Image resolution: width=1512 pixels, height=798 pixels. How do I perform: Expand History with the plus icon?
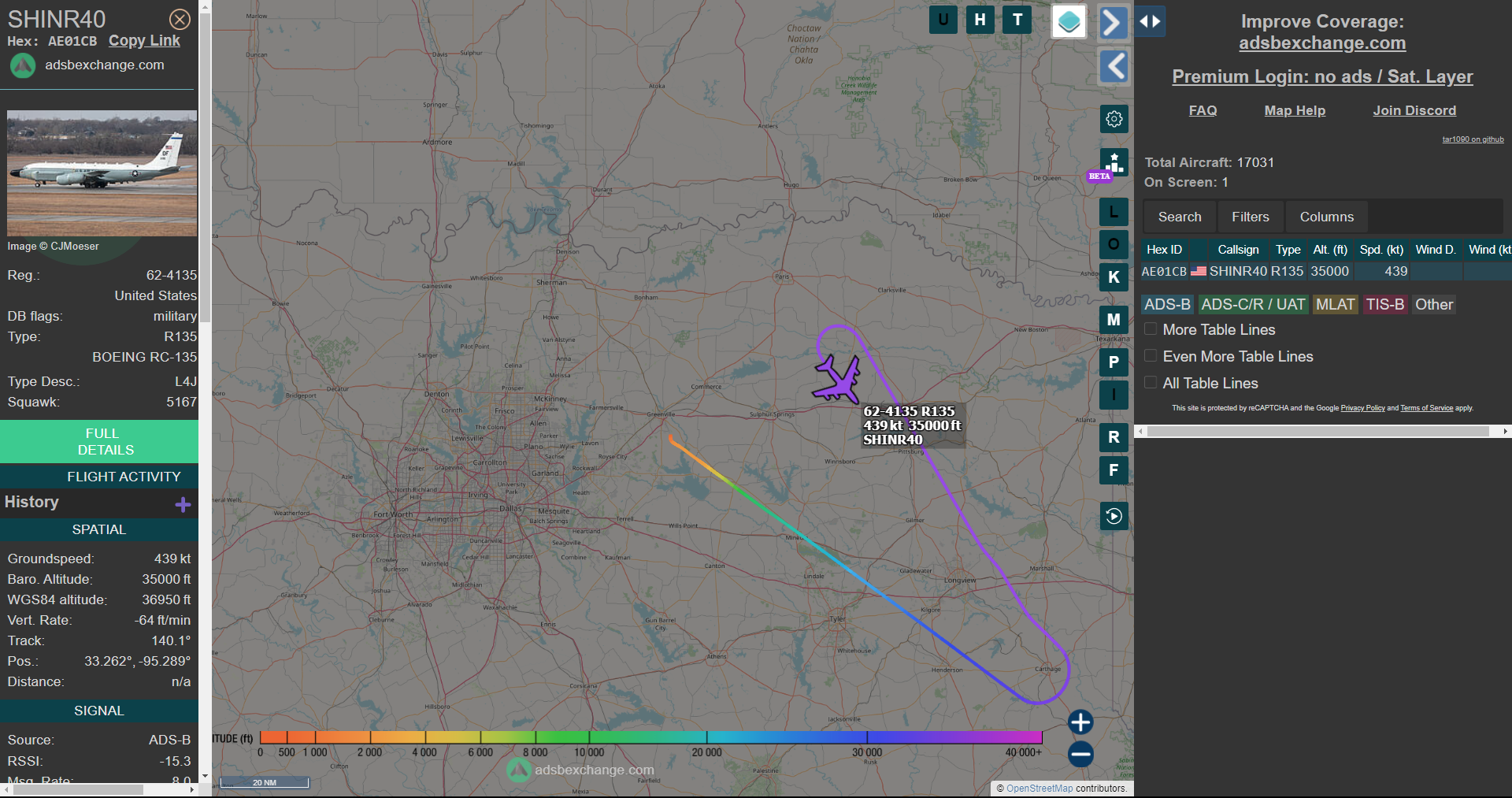(183, 504)
